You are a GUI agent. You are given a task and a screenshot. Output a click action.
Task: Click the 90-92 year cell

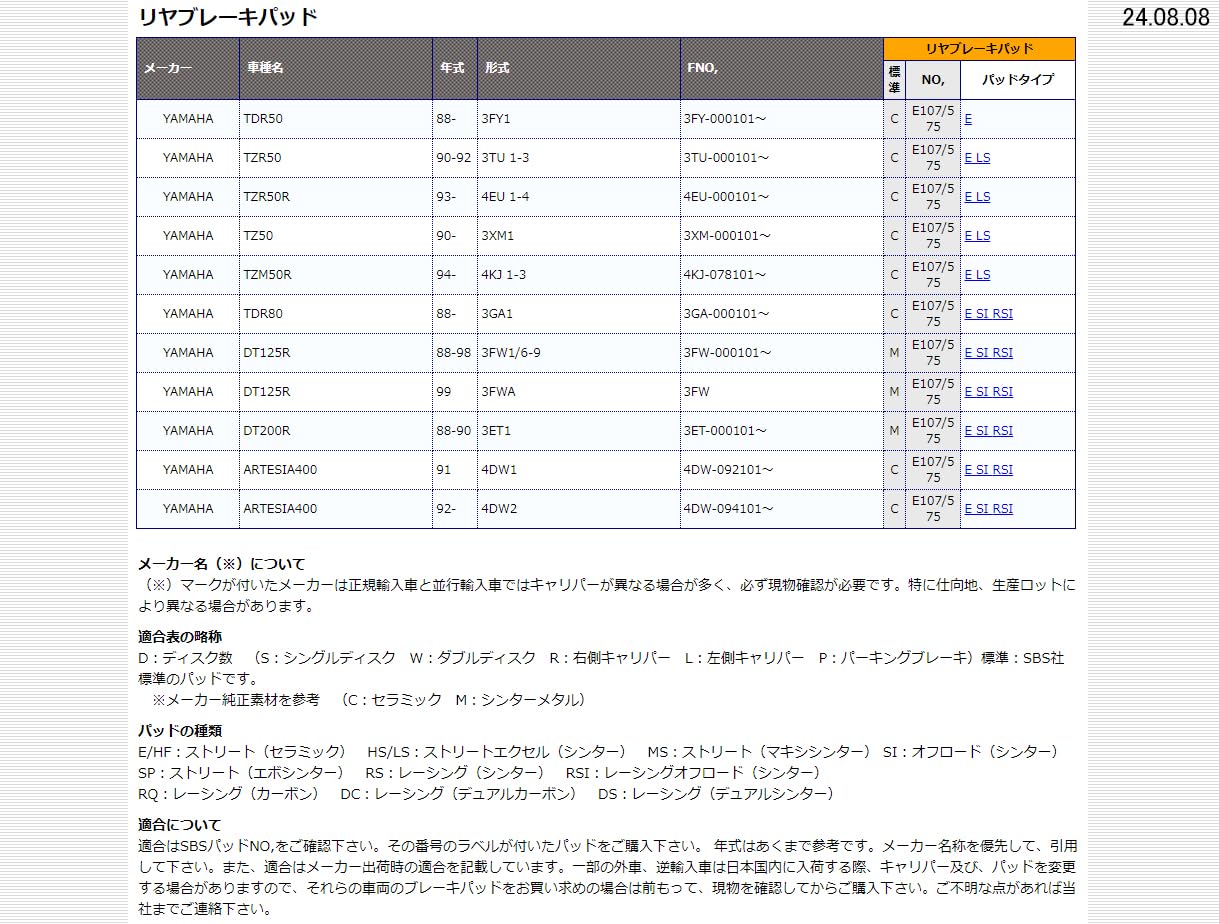pos(455,157)
